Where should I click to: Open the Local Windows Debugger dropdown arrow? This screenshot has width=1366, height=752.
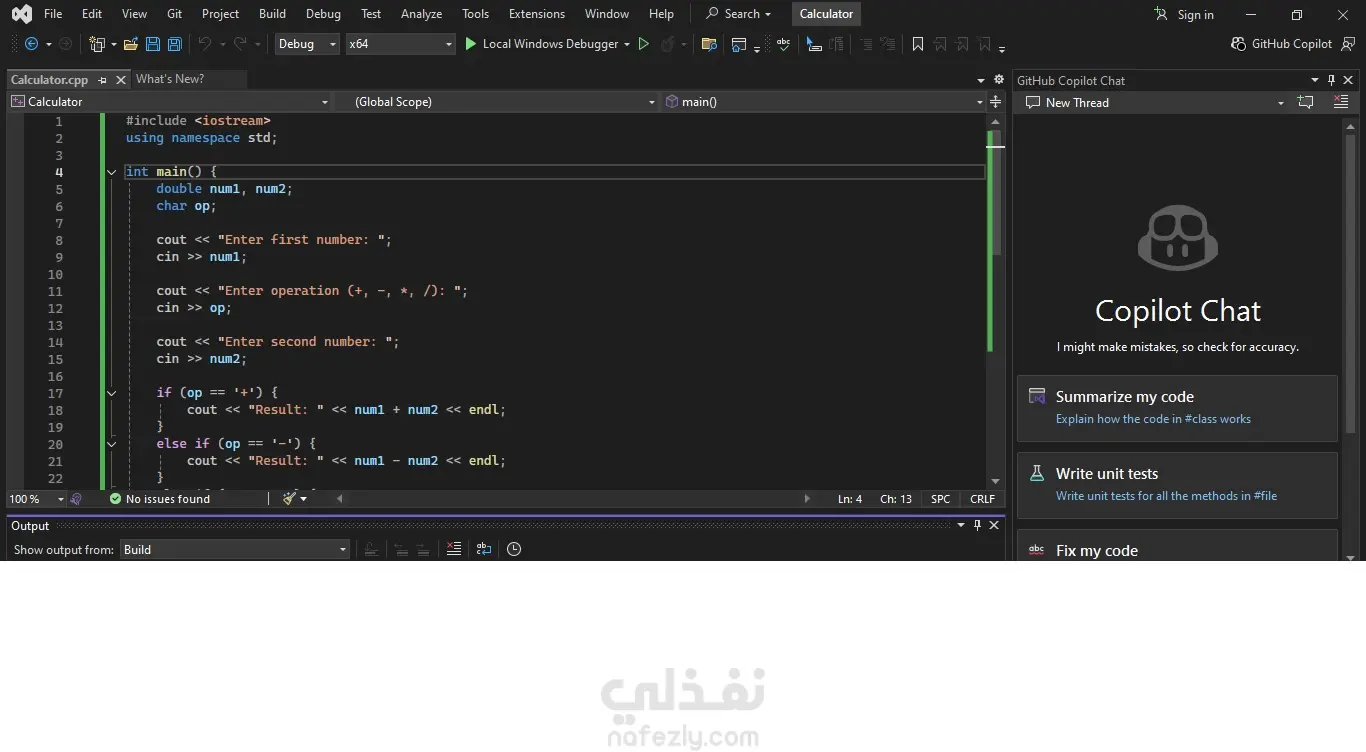[627, 44]
